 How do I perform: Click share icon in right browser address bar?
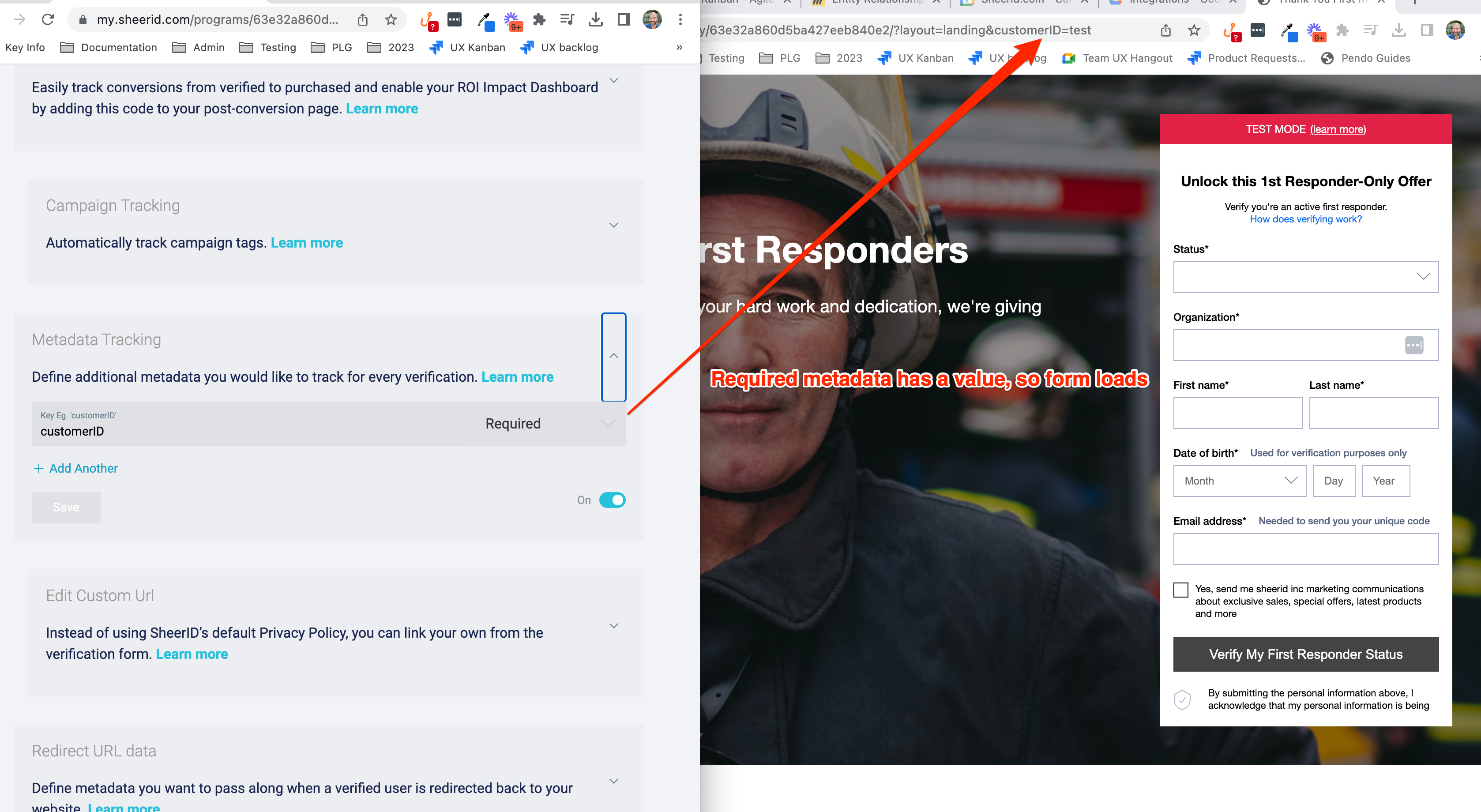click(1165, 30)
